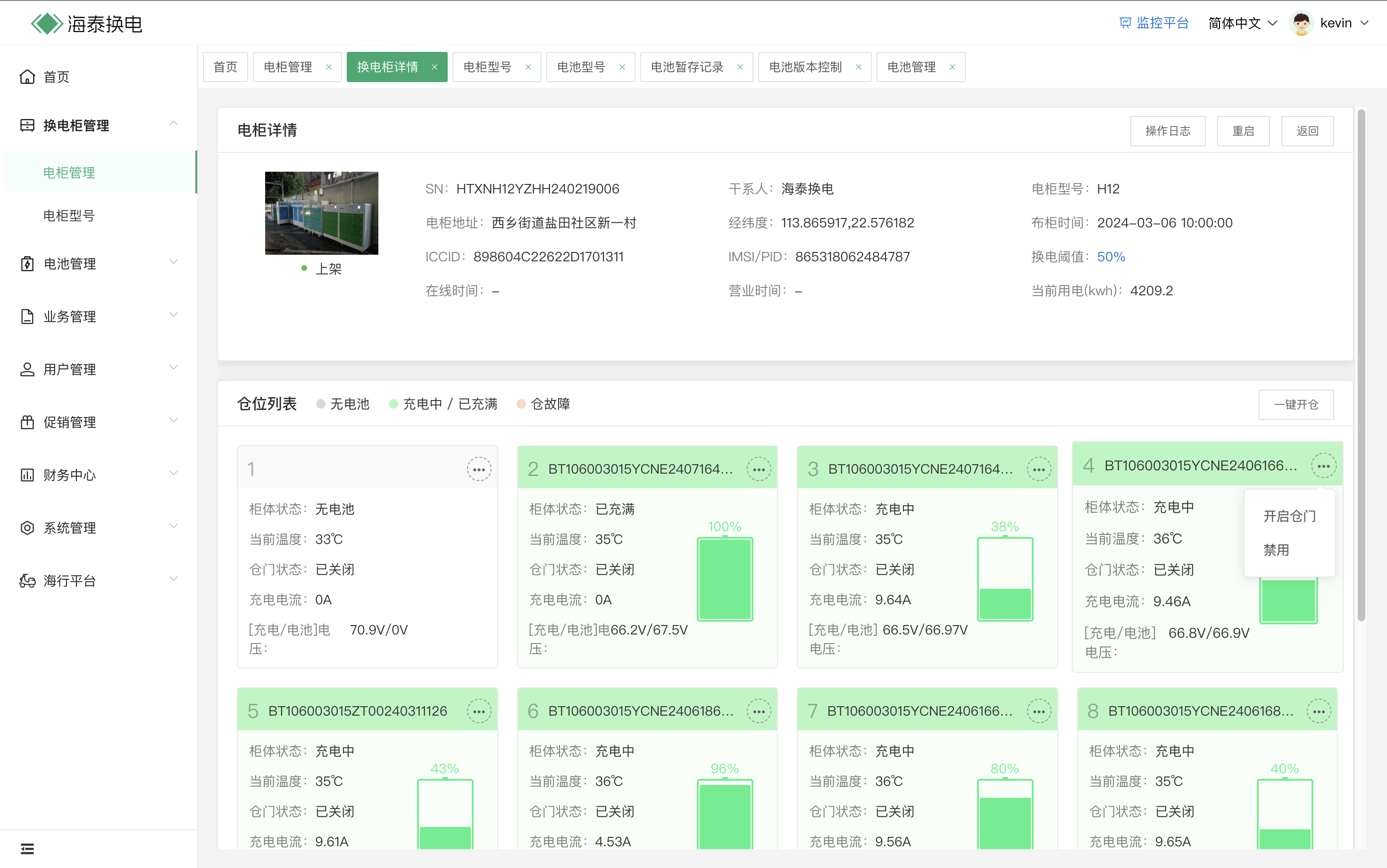This screenshot has height=868, width=1387.
Task: Switch to the 电柜管理 tab
Action: 288,67
